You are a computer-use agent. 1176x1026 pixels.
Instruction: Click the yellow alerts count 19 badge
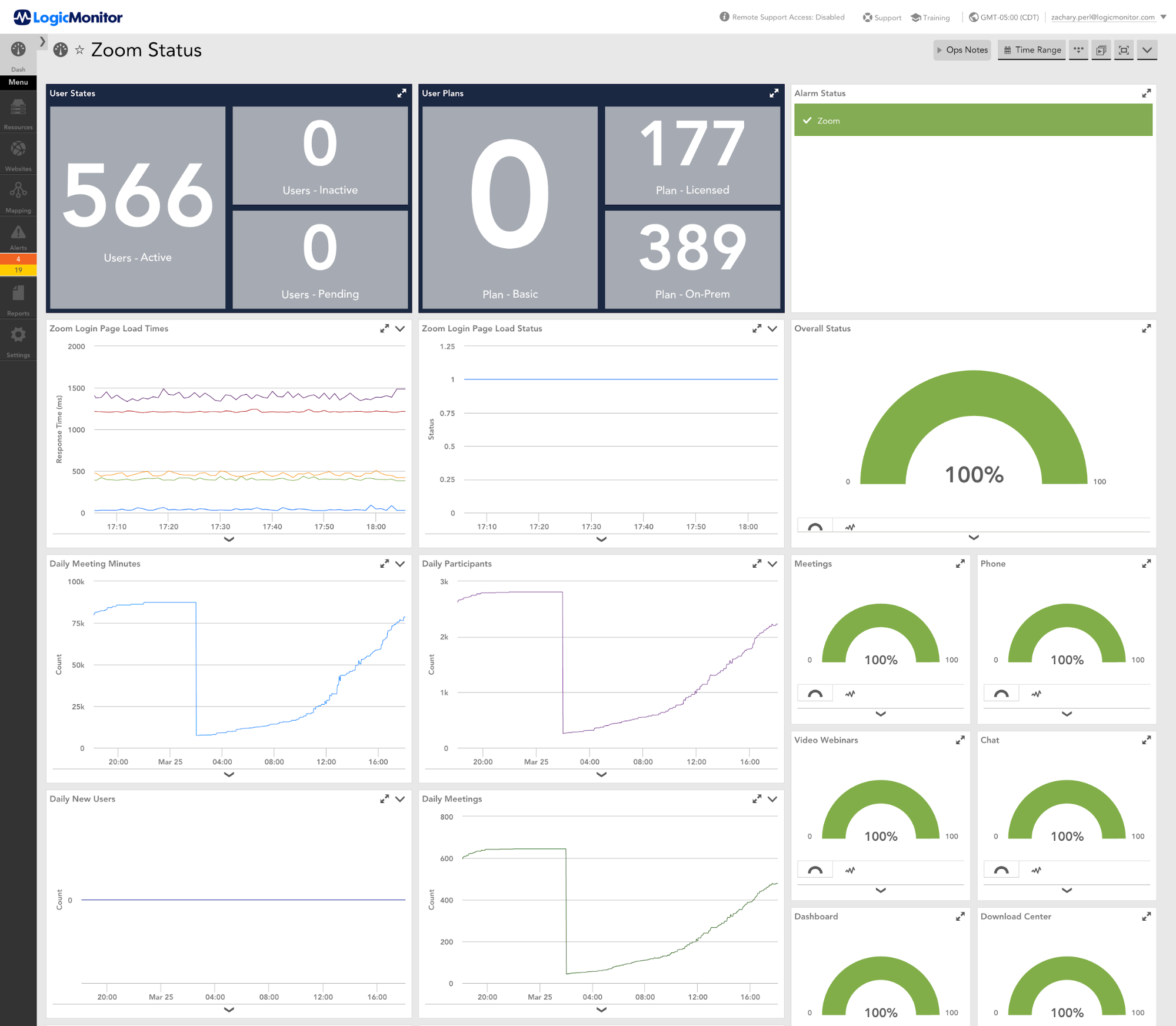click(18, 270)
